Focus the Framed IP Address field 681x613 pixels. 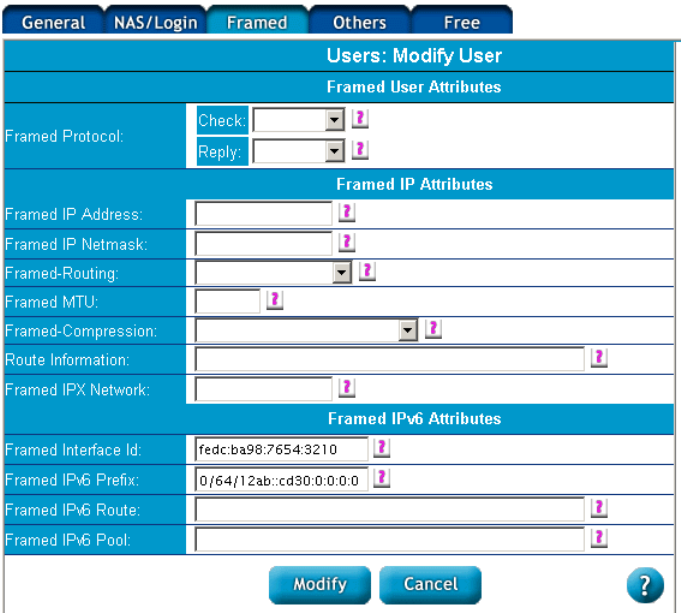tap(264, 214)
